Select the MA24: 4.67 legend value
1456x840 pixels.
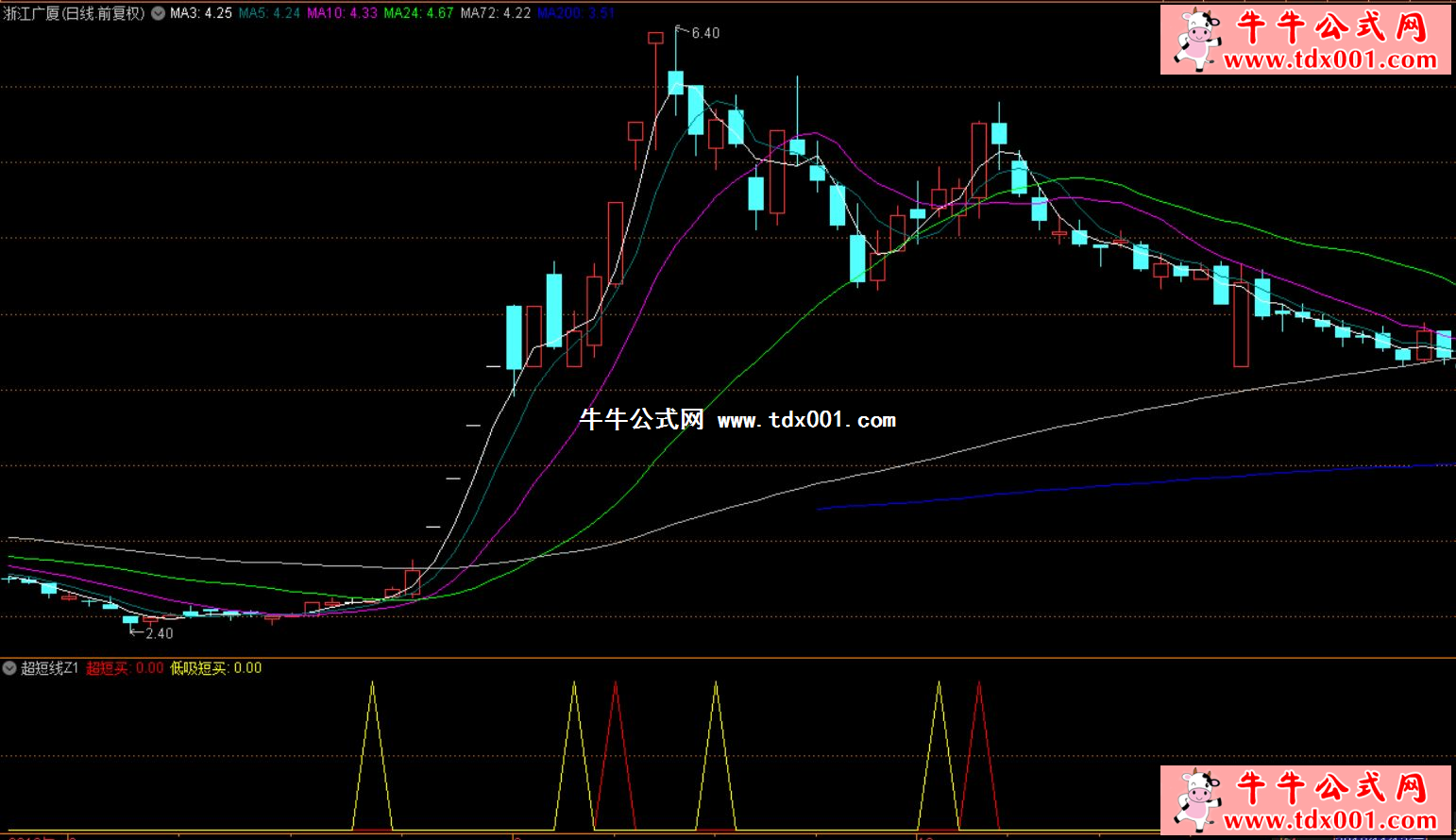[x=418, y=13]
